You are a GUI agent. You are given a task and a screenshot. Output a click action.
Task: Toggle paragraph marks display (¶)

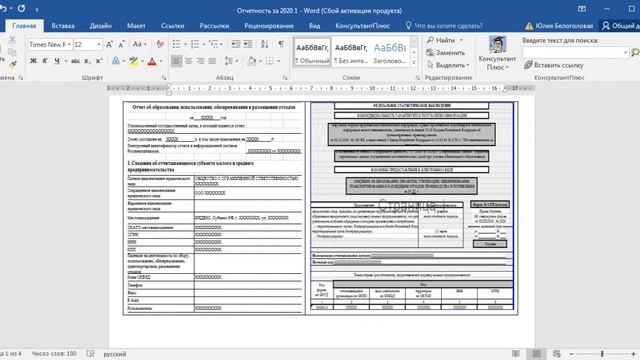[281, 44]
